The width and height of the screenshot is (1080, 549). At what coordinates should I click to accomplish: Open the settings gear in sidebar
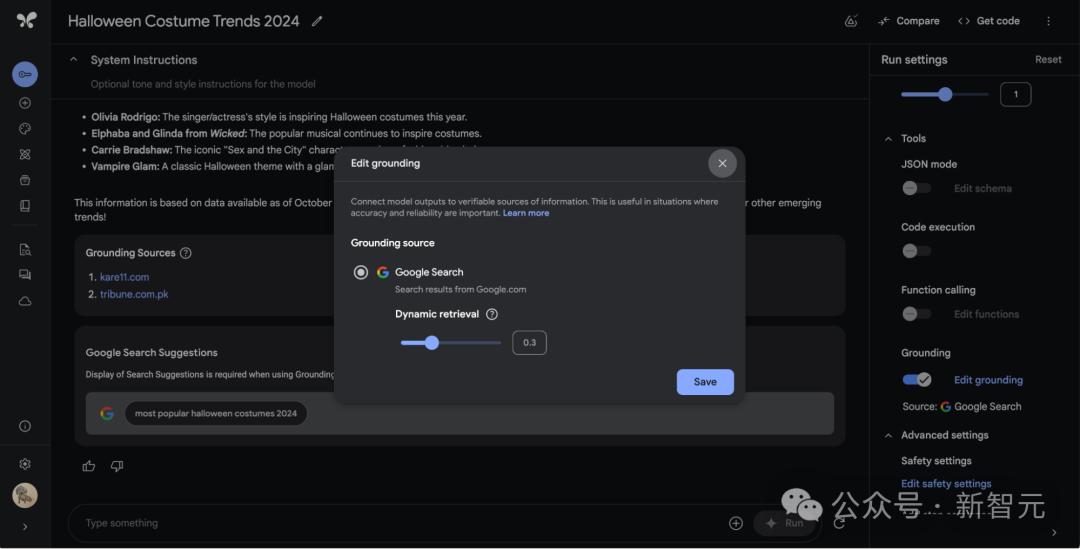(x=25, y=464)
